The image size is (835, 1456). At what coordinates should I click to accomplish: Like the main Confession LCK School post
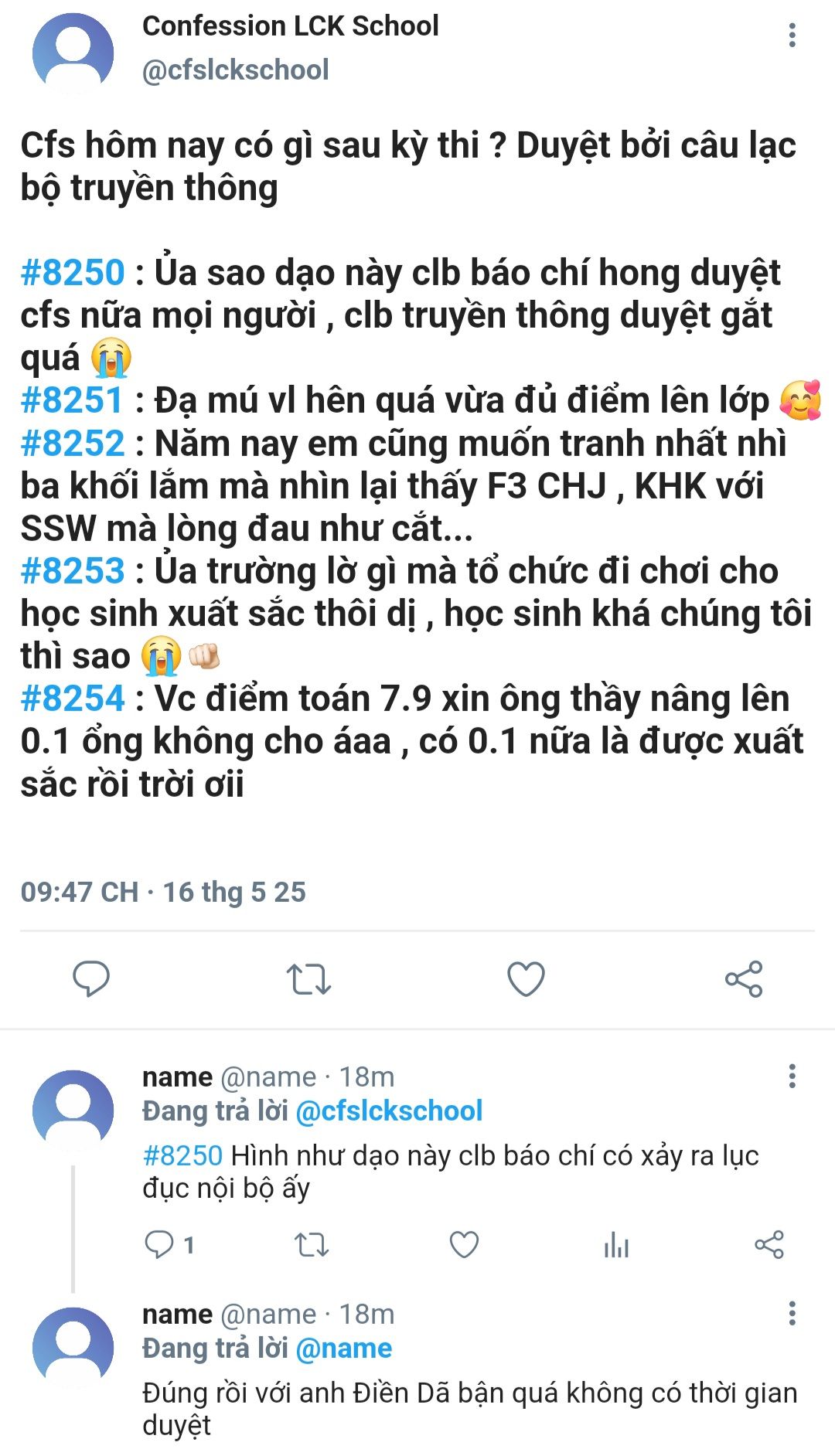526,978
